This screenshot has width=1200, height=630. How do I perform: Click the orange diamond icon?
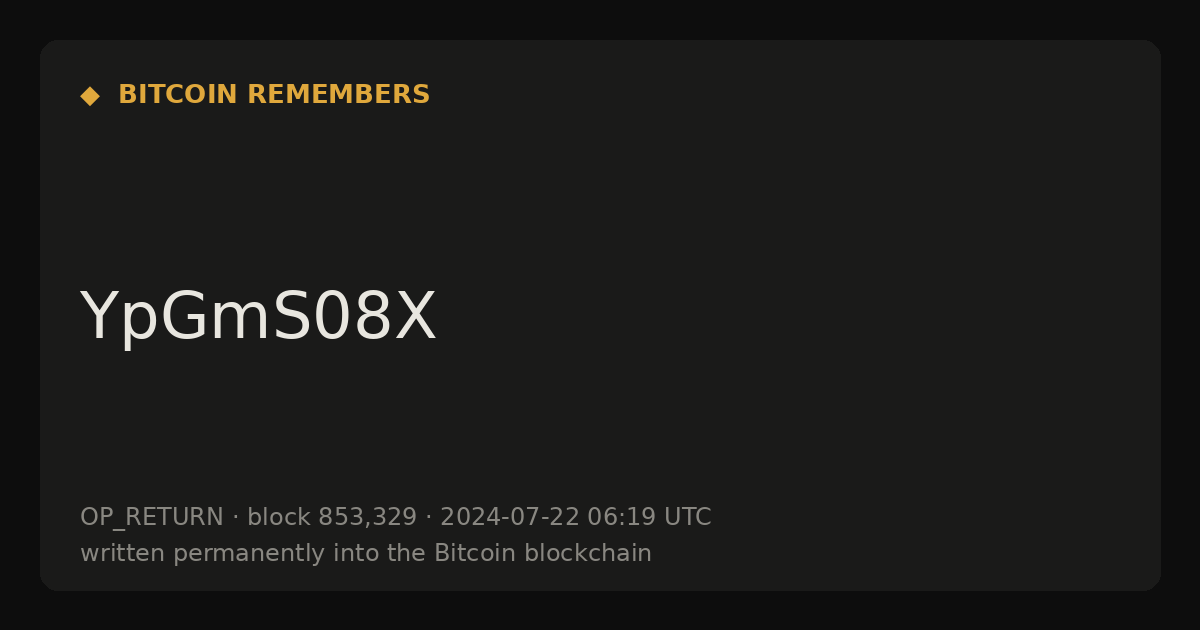90,96
